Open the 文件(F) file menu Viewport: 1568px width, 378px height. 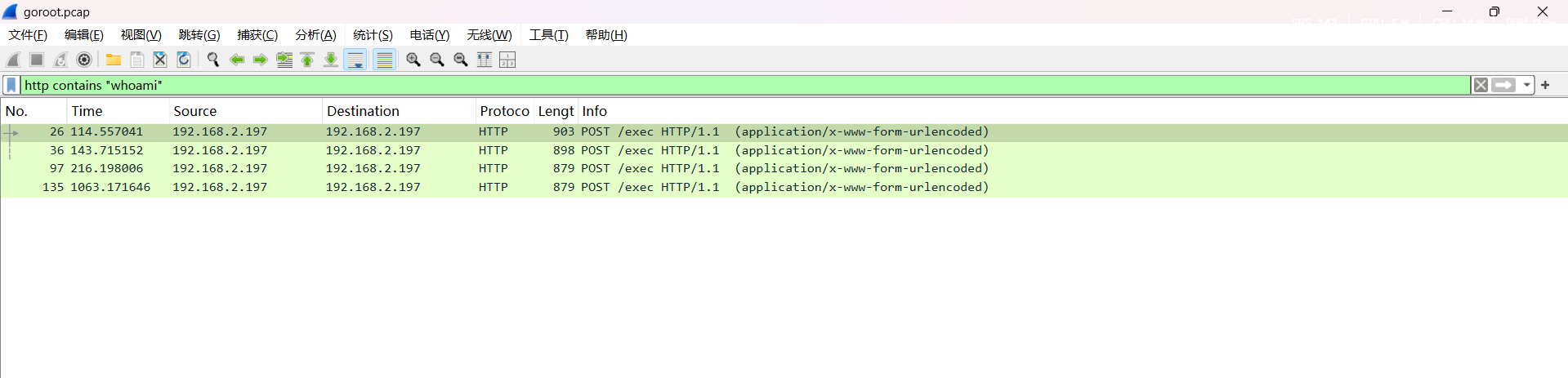pos(28,35)
